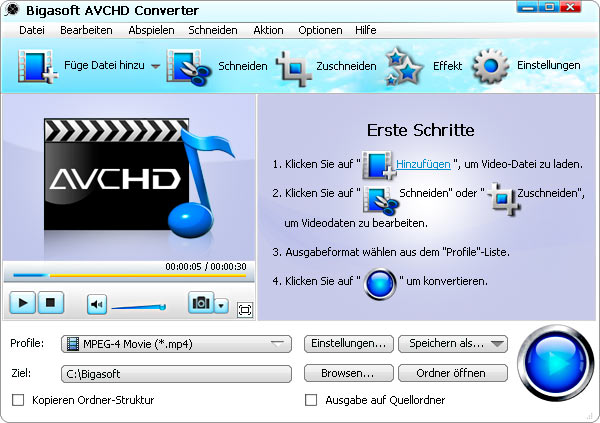The image size is (600, 423).
Task: Click the app icon in title bar
Action: click(x=12, y=10)
